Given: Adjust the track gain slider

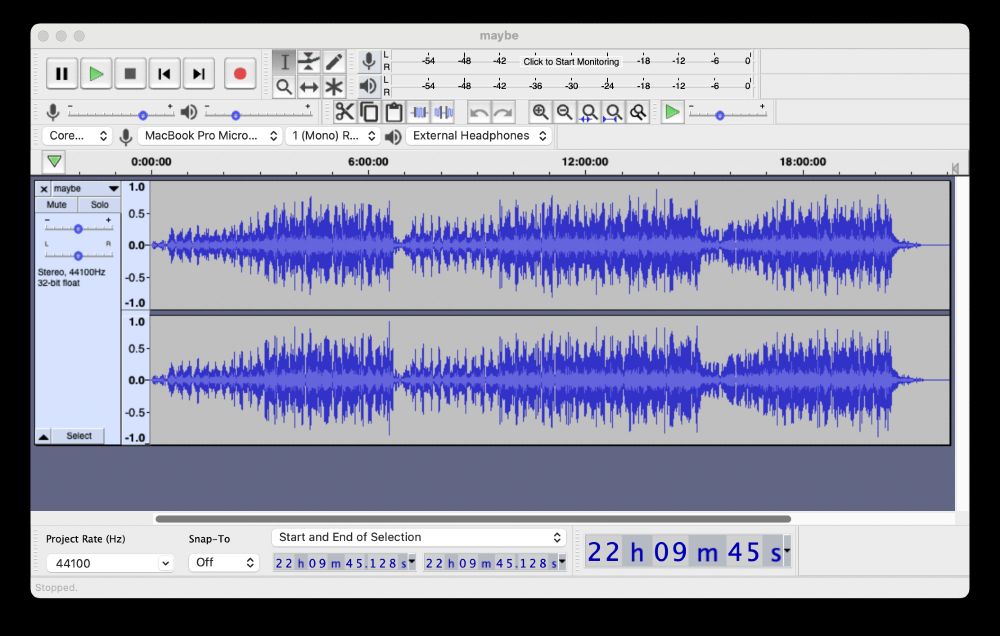Looking at the screenshot, I should coord(78,228).
